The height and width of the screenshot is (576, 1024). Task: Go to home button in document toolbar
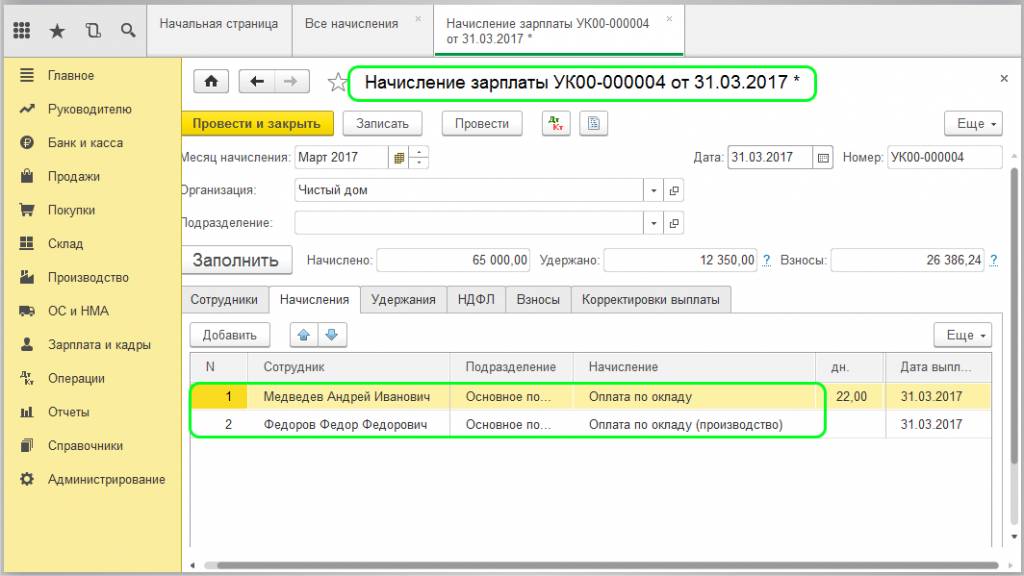pyautogui.click(x=211, y=82)
